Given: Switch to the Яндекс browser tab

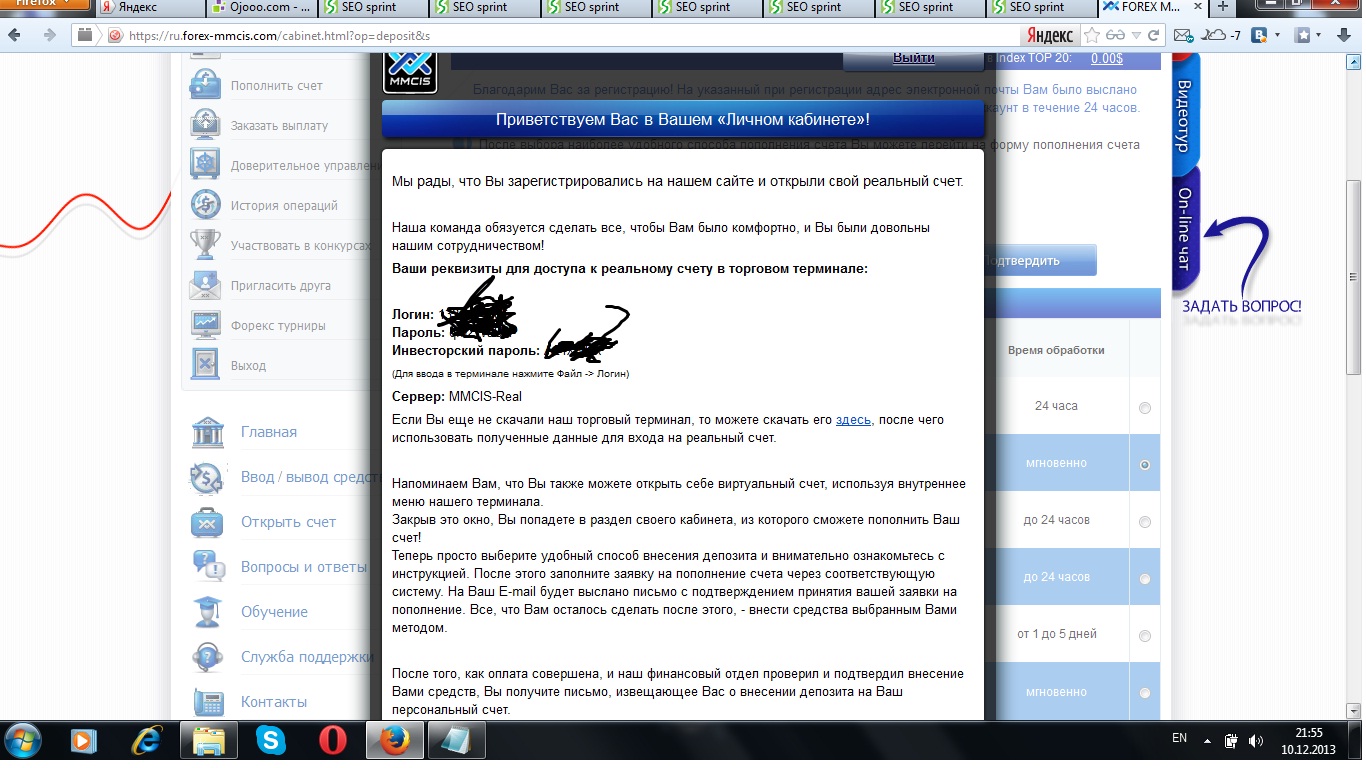Looking at the screenshot, I should click(151, 7).
